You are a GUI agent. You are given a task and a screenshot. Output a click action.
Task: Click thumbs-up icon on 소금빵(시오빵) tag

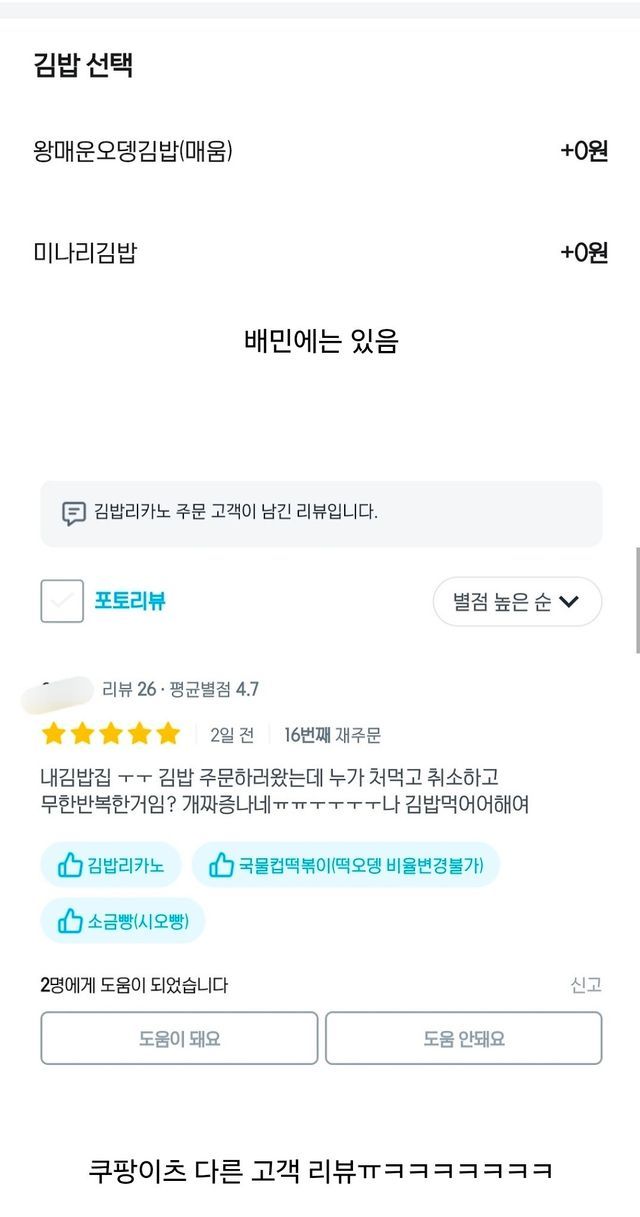click(x=69, y=921)
